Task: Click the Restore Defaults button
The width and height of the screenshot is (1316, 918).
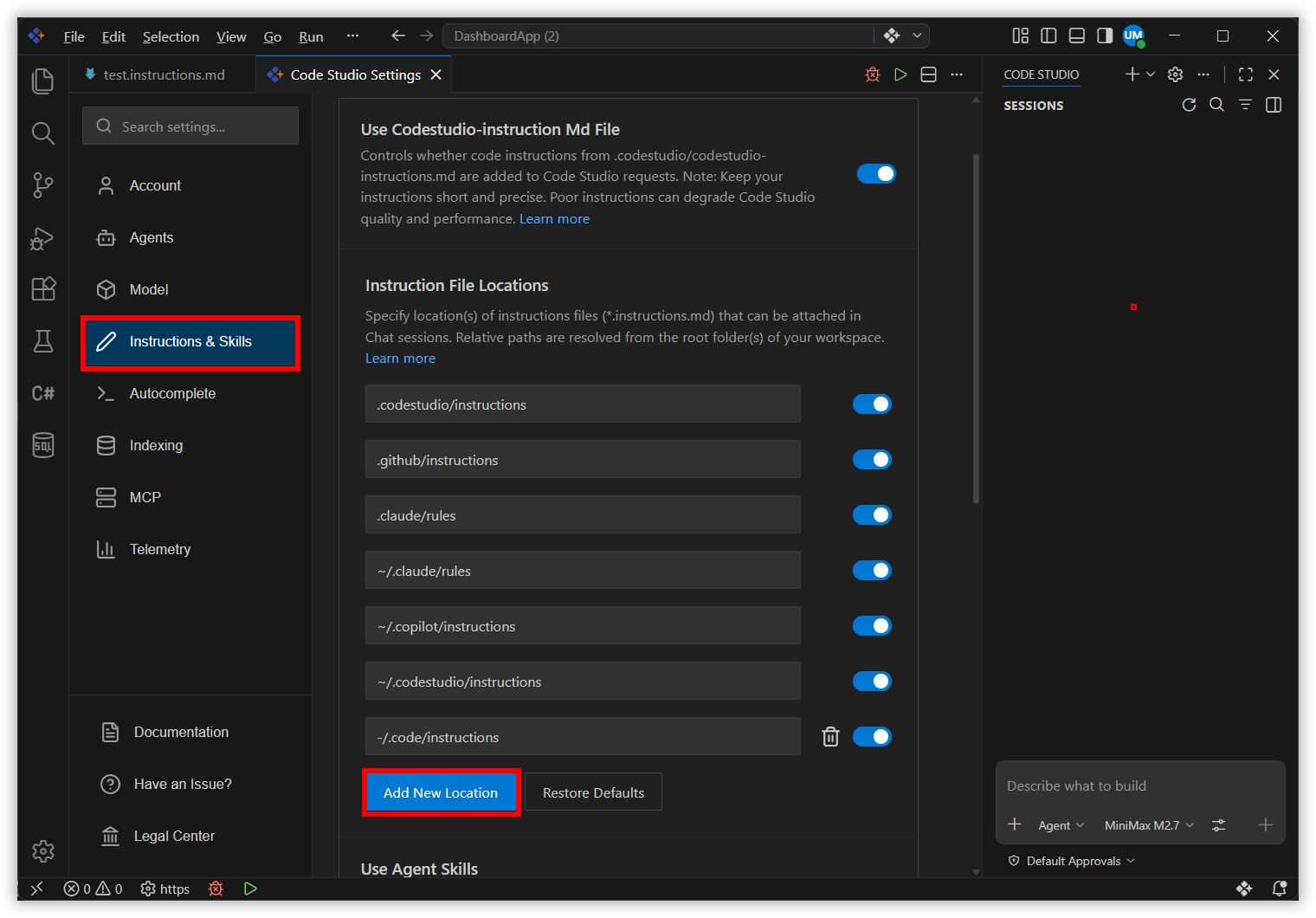Action: 593,792
